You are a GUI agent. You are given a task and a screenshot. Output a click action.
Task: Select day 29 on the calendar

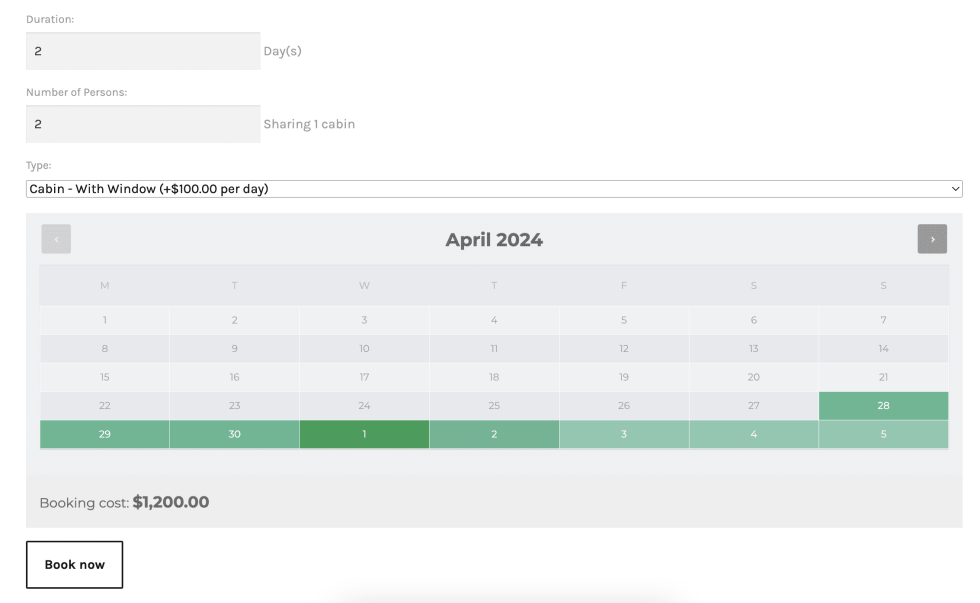105,434
